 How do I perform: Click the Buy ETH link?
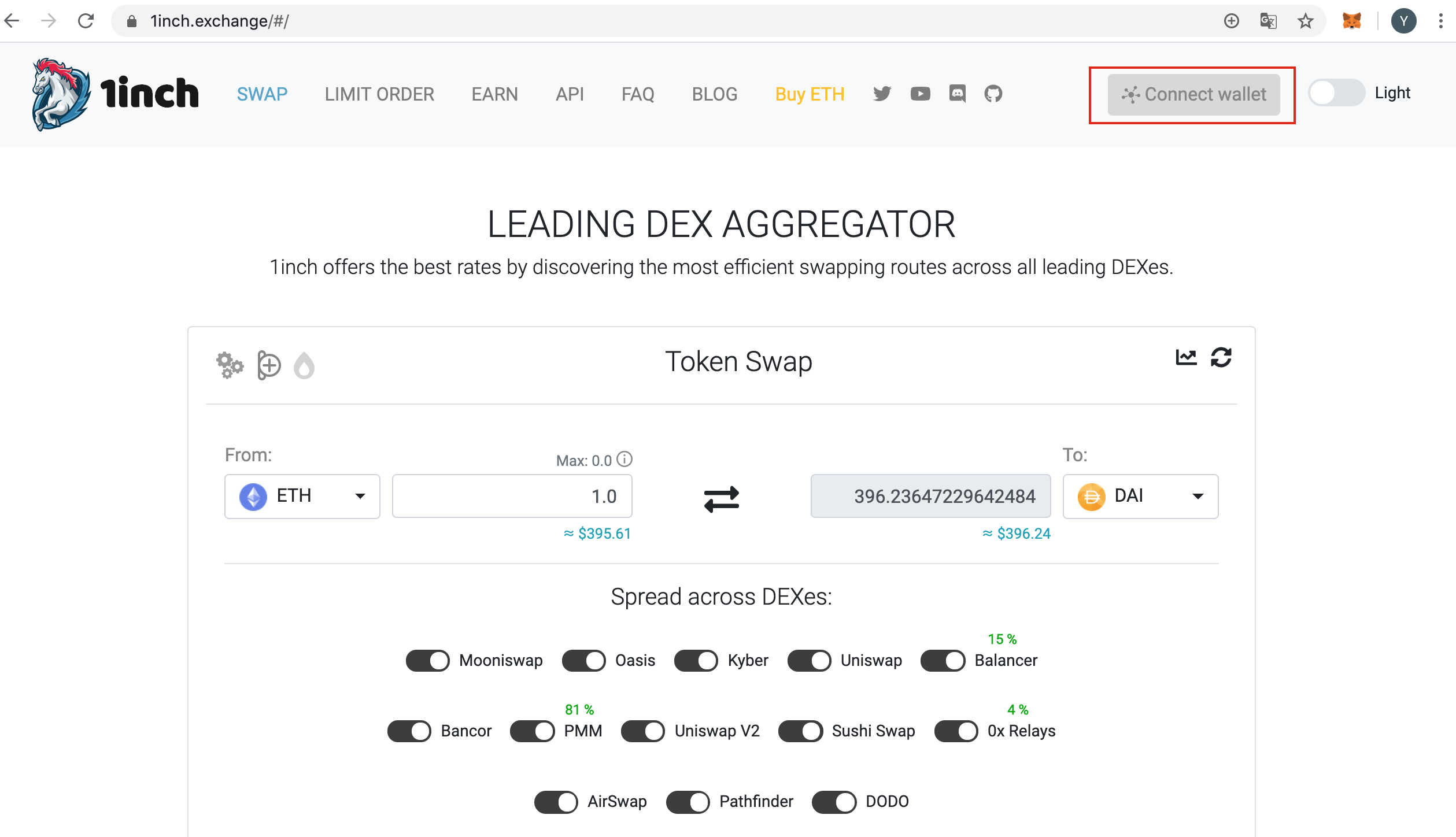click(810, 94)
